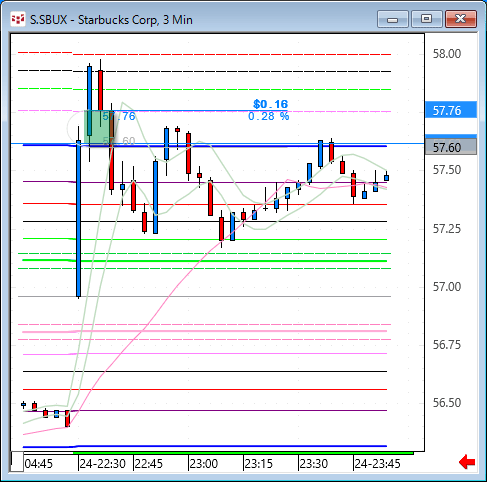This screenshot has width=487, height=482.
Task: Click the chart window icon in title bar
Action: [x=18, y=19]
